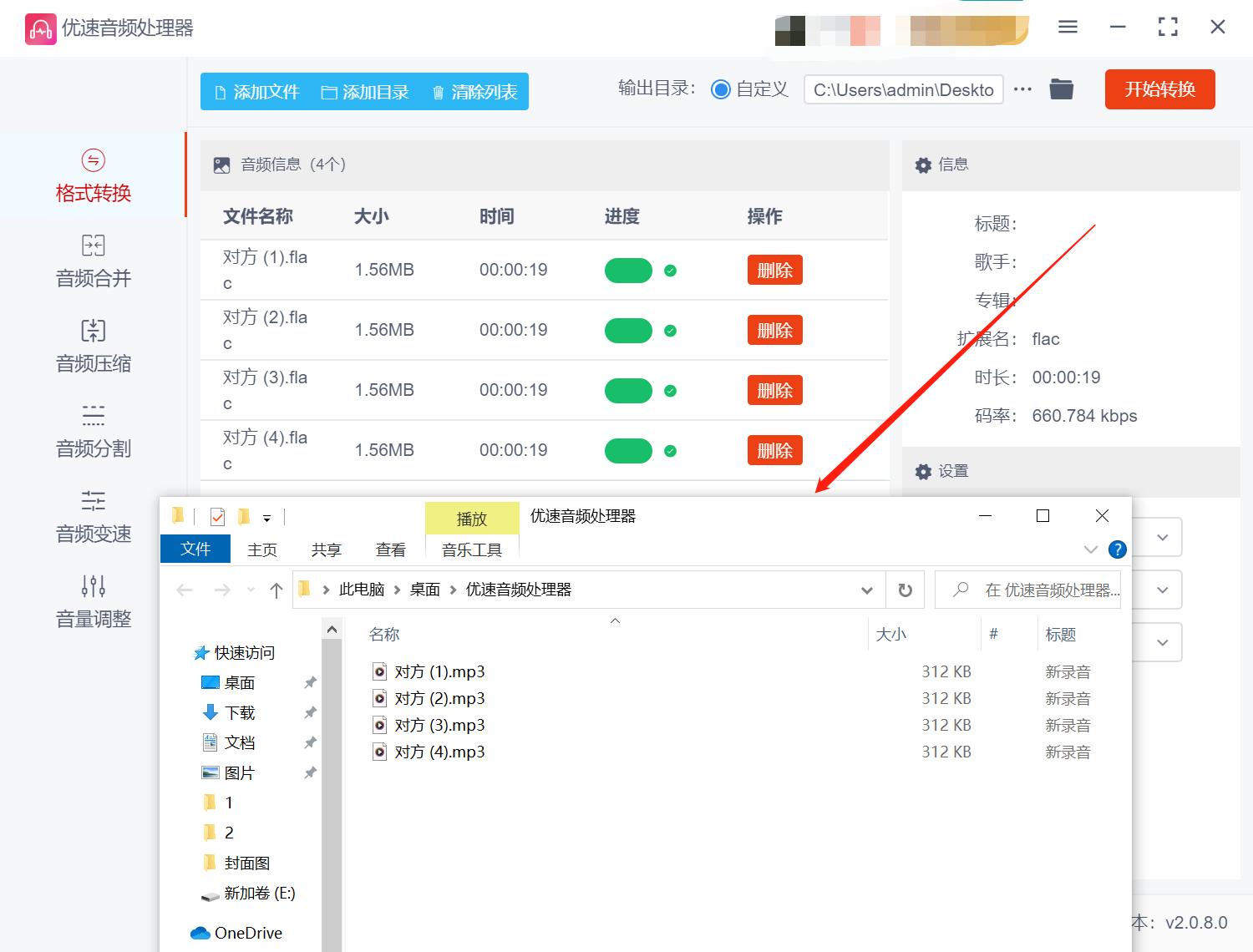1253x952 pixels.
Task: Delete 对方 (3).flac with its 删除 button
Action: tap(774, 390)
